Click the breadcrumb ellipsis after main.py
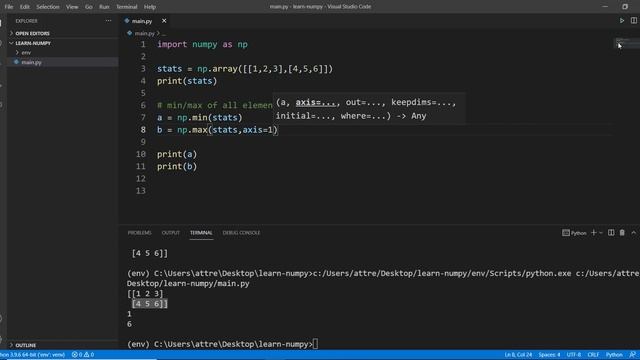The image size is (640, 360). [164, 33]
